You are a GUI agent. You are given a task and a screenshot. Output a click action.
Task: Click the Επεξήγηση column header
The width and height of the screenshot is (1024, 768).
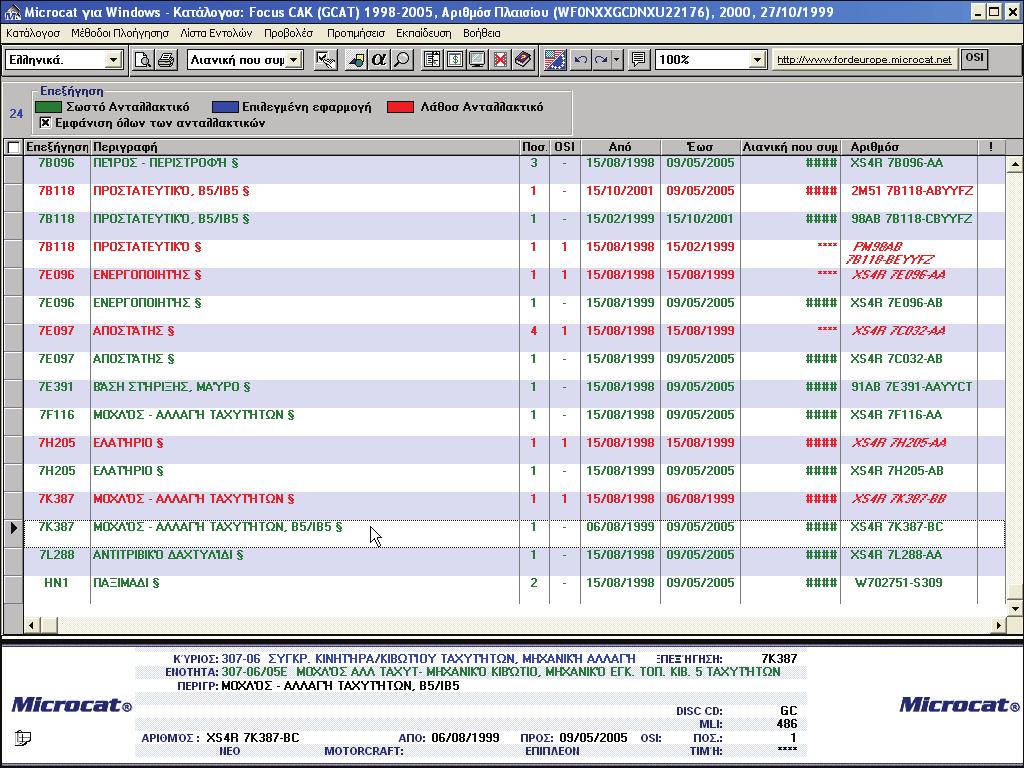[57, 147]
